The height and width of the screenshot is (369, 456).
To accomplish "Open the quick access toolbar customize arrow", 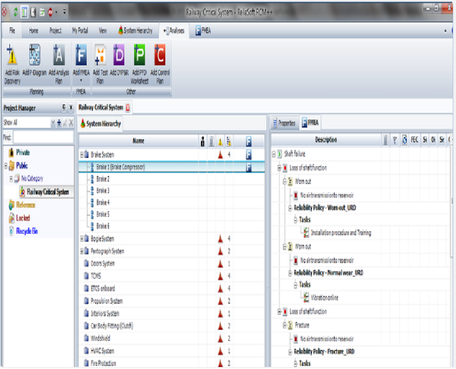I will point(64,12).
